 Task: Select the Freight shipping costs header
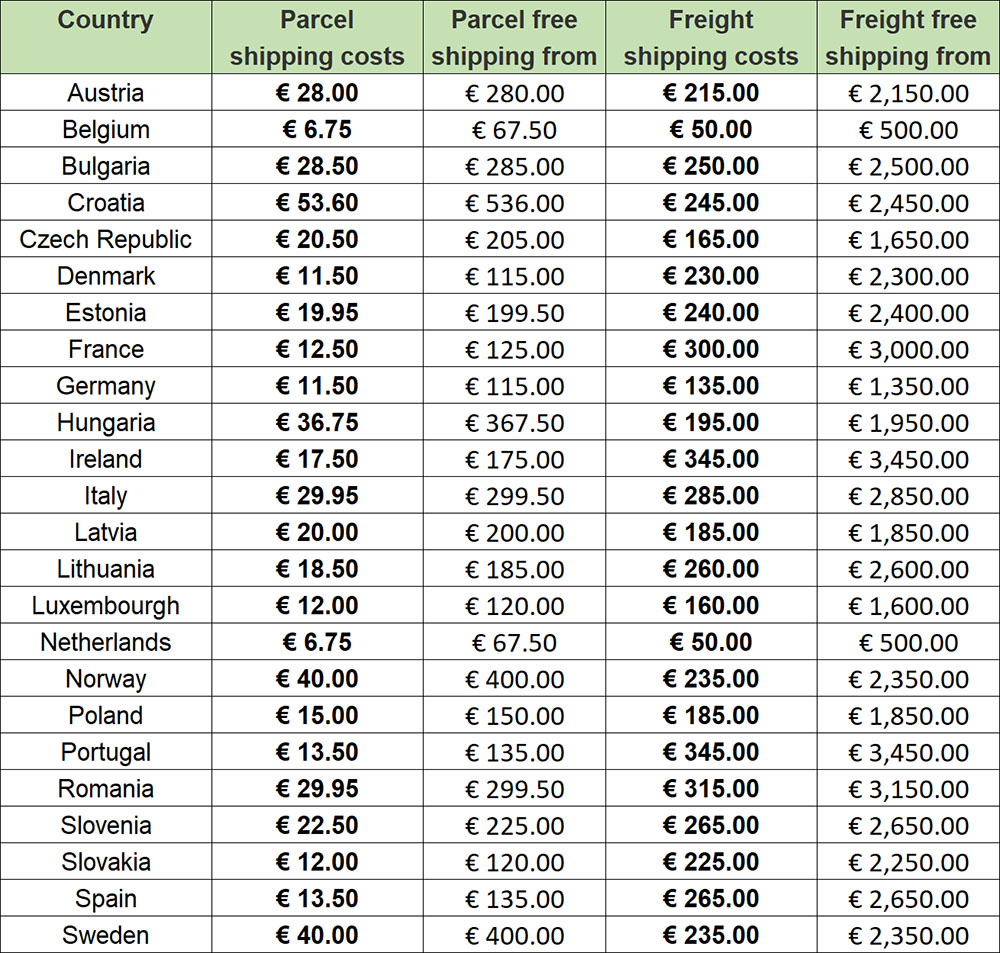(711, 38)
